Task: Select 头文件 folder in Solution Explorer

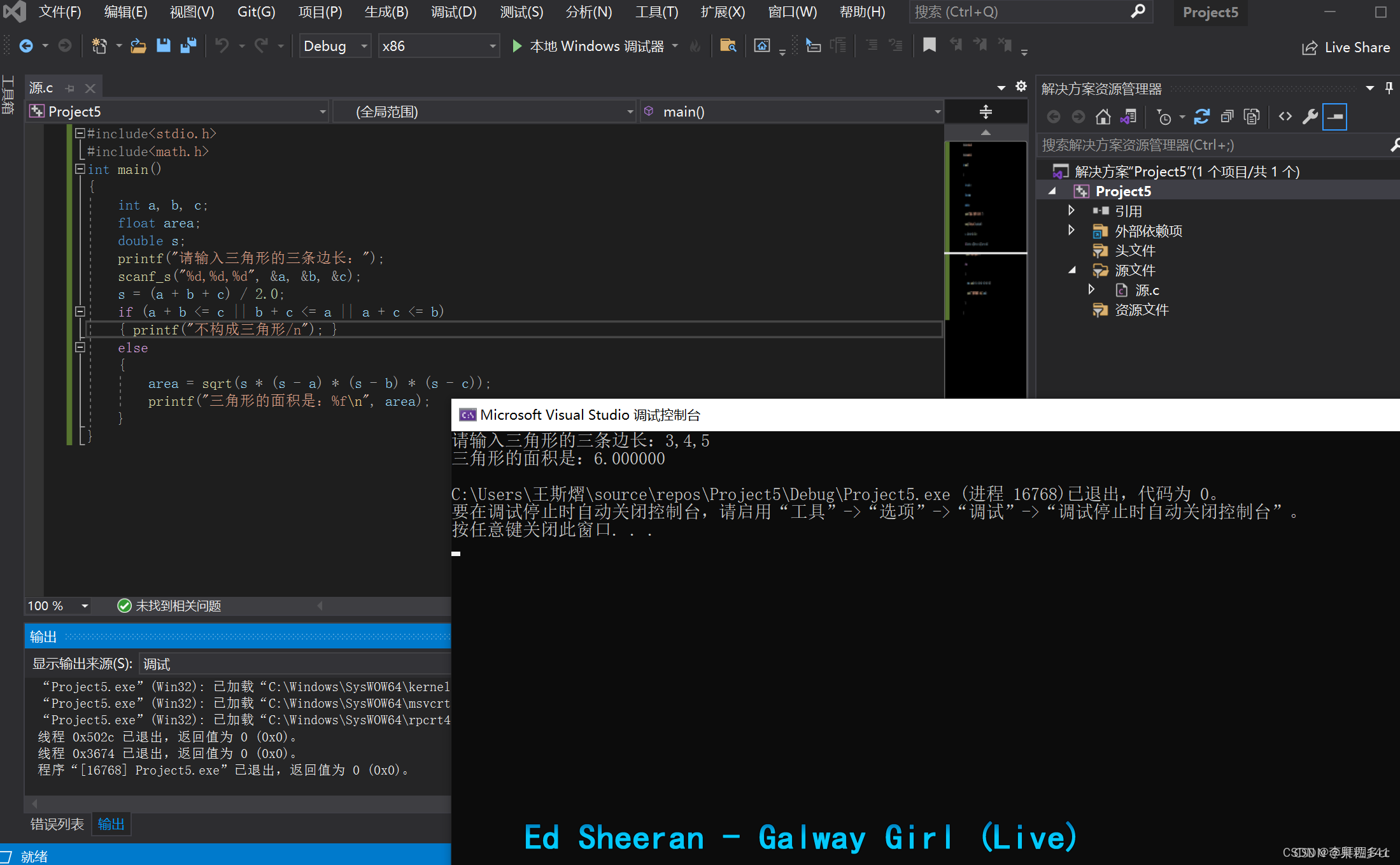Action: [x=1135, y=250]
